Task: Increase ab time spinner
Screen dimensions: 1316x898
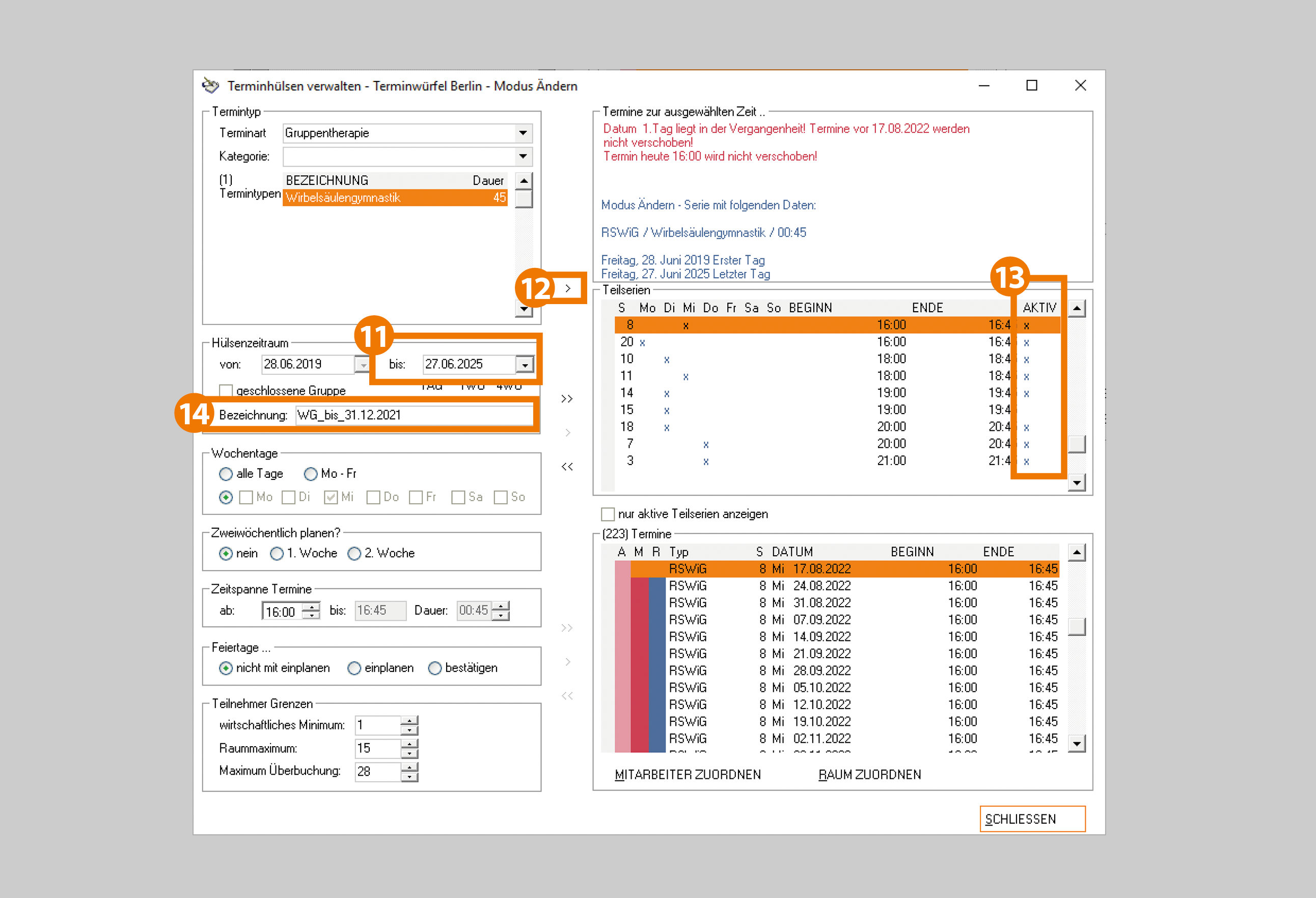Action: click(x=312, y=607)
